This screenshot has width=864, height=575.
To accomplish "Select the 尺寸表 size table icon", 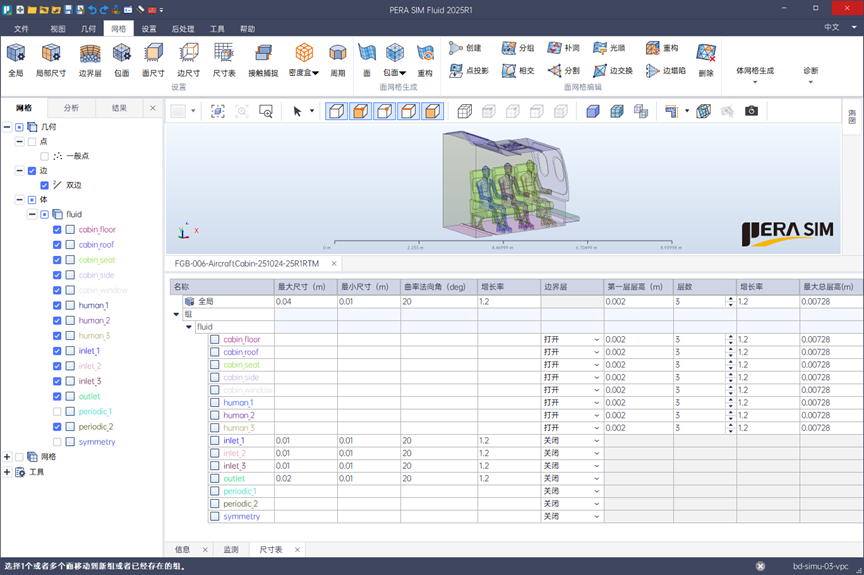I will tap(224, 54).
